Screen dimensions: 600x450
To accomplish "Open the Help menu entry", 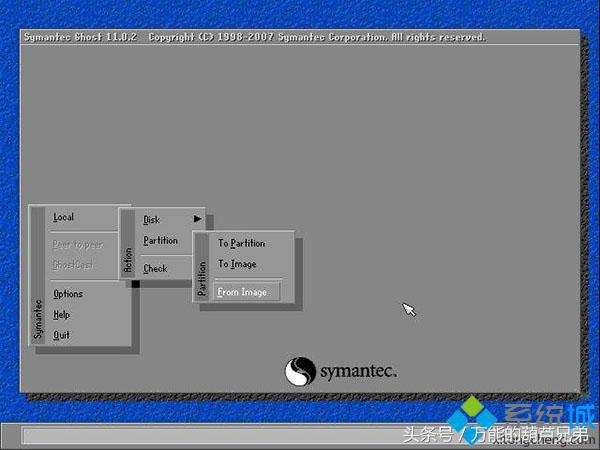I will pyautogui.click(x=62, y=315).
